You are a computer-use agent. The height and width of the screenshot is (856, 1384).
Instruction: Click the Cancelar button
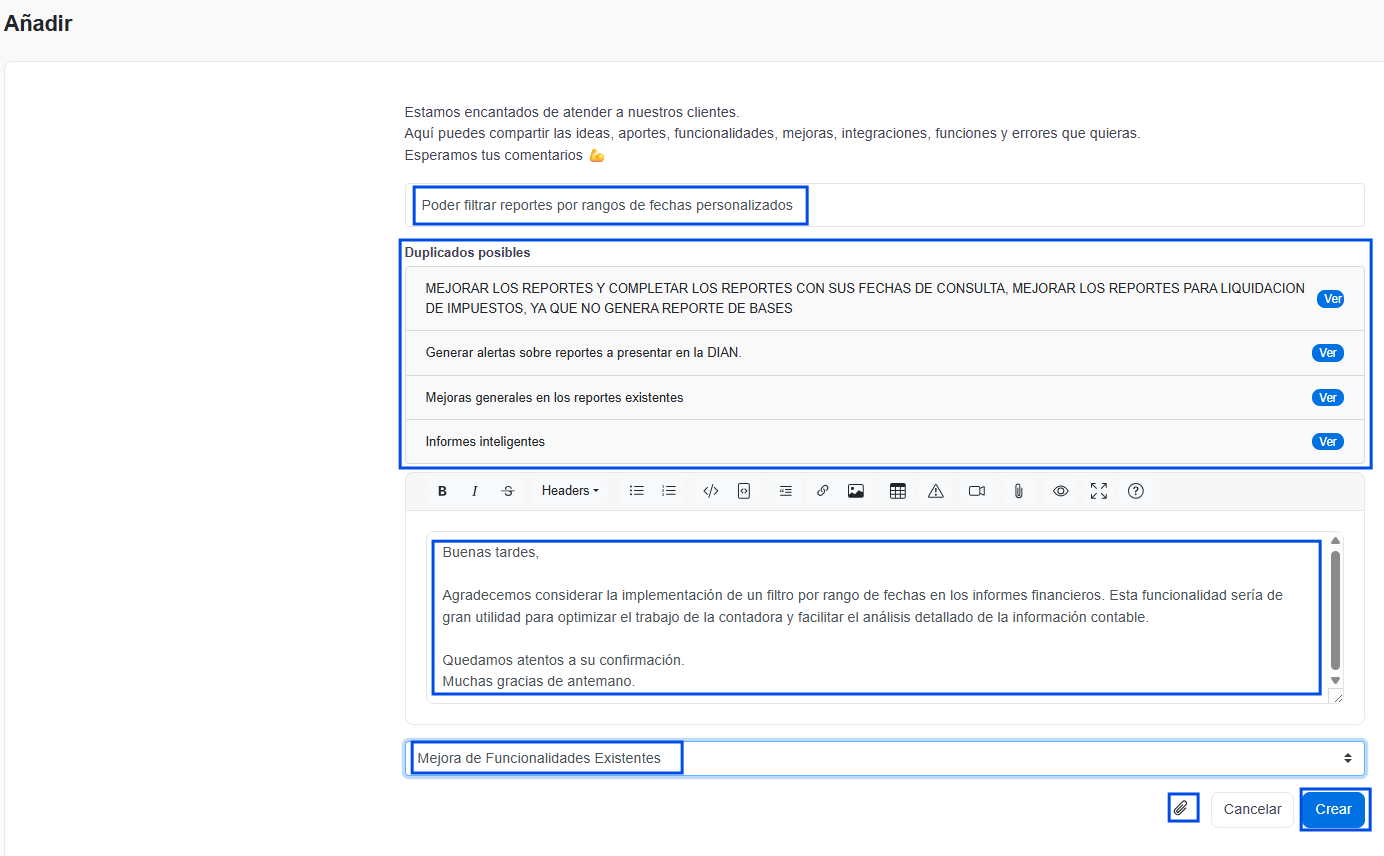point(1252,809)
